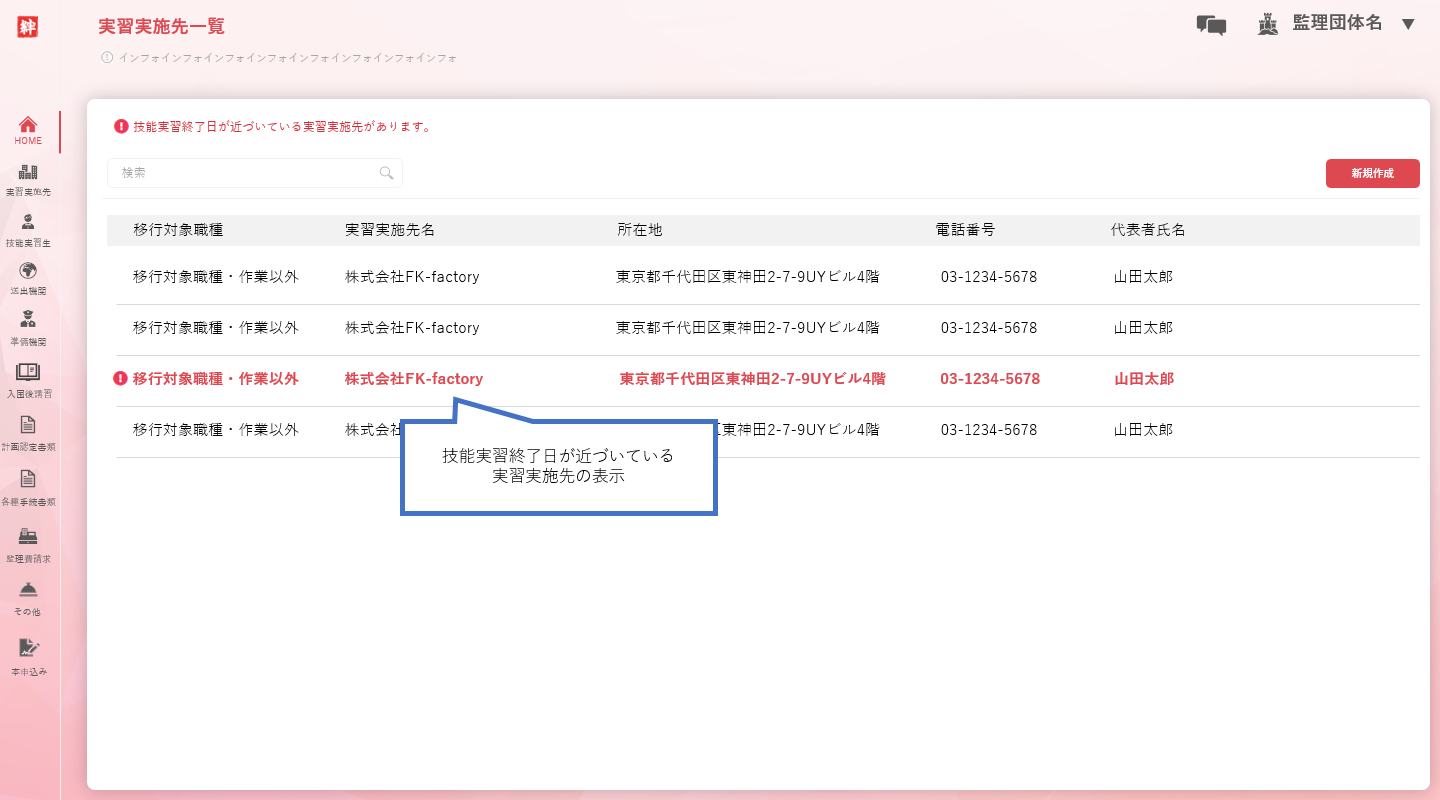This screenshot has height=800, width=1440.
Task: Select the red highlighted 株式会社FK-factory row
Action: coord(414,379)
